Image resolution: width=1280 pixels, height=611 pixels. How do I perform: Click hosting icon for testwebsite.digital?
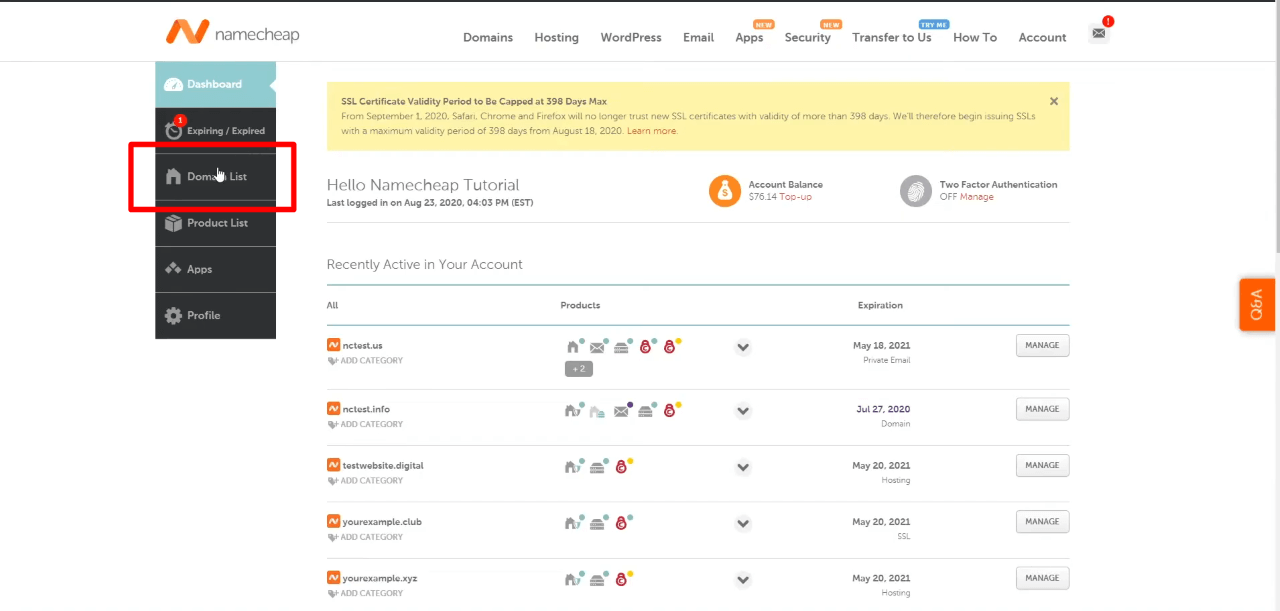[597, 466]
